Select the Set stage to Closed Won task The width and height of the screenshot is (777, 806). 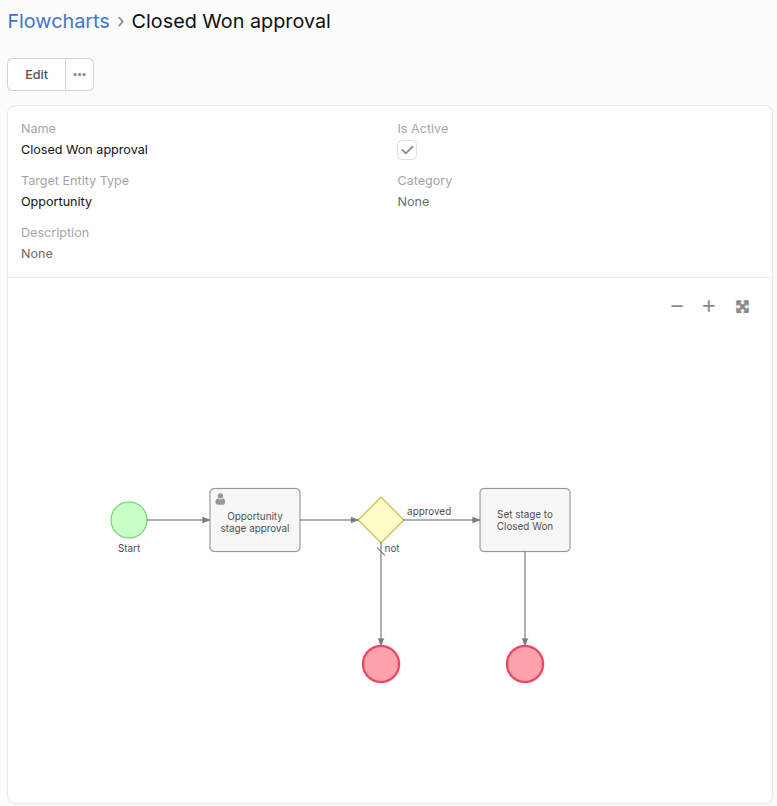tap(525, 520)
